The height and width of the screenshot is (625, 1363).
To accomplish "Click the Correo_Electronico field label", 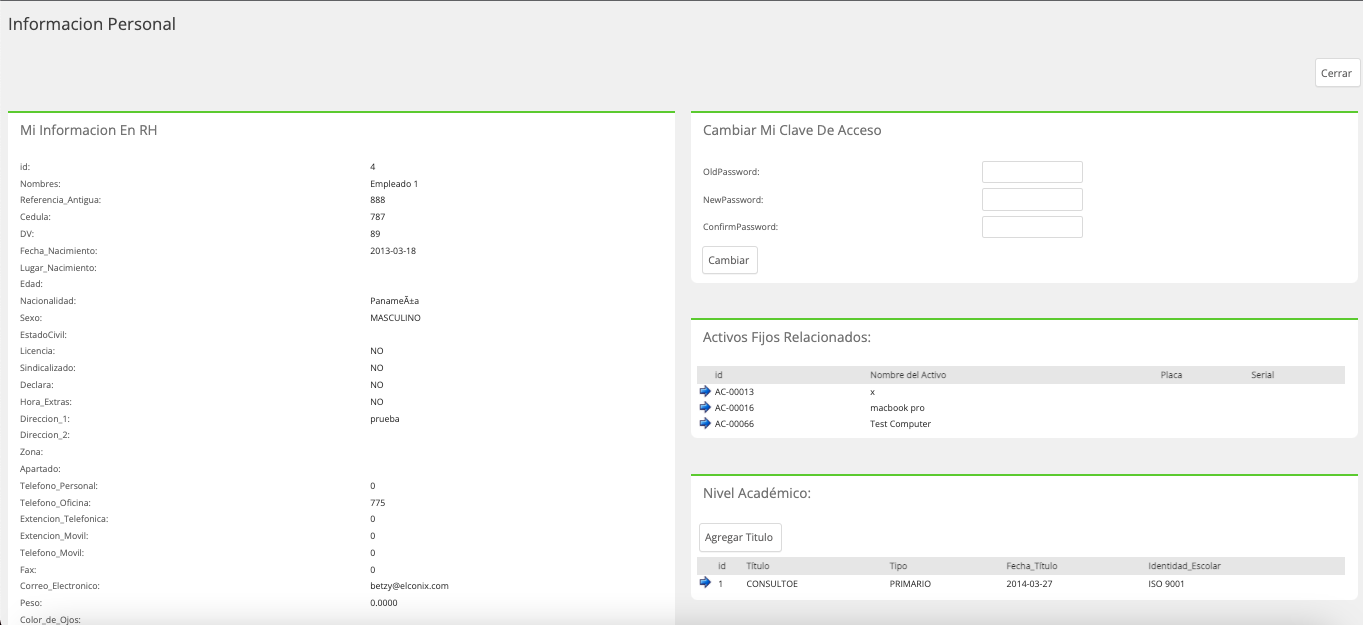I will 60,586.
